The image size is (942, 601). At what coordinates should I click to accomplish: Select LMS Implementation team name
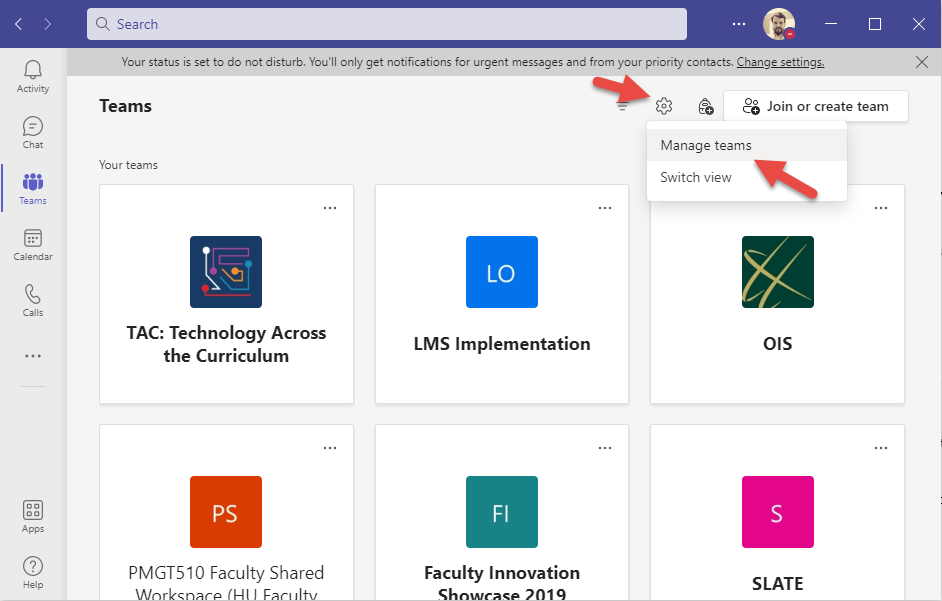(502, 344)
